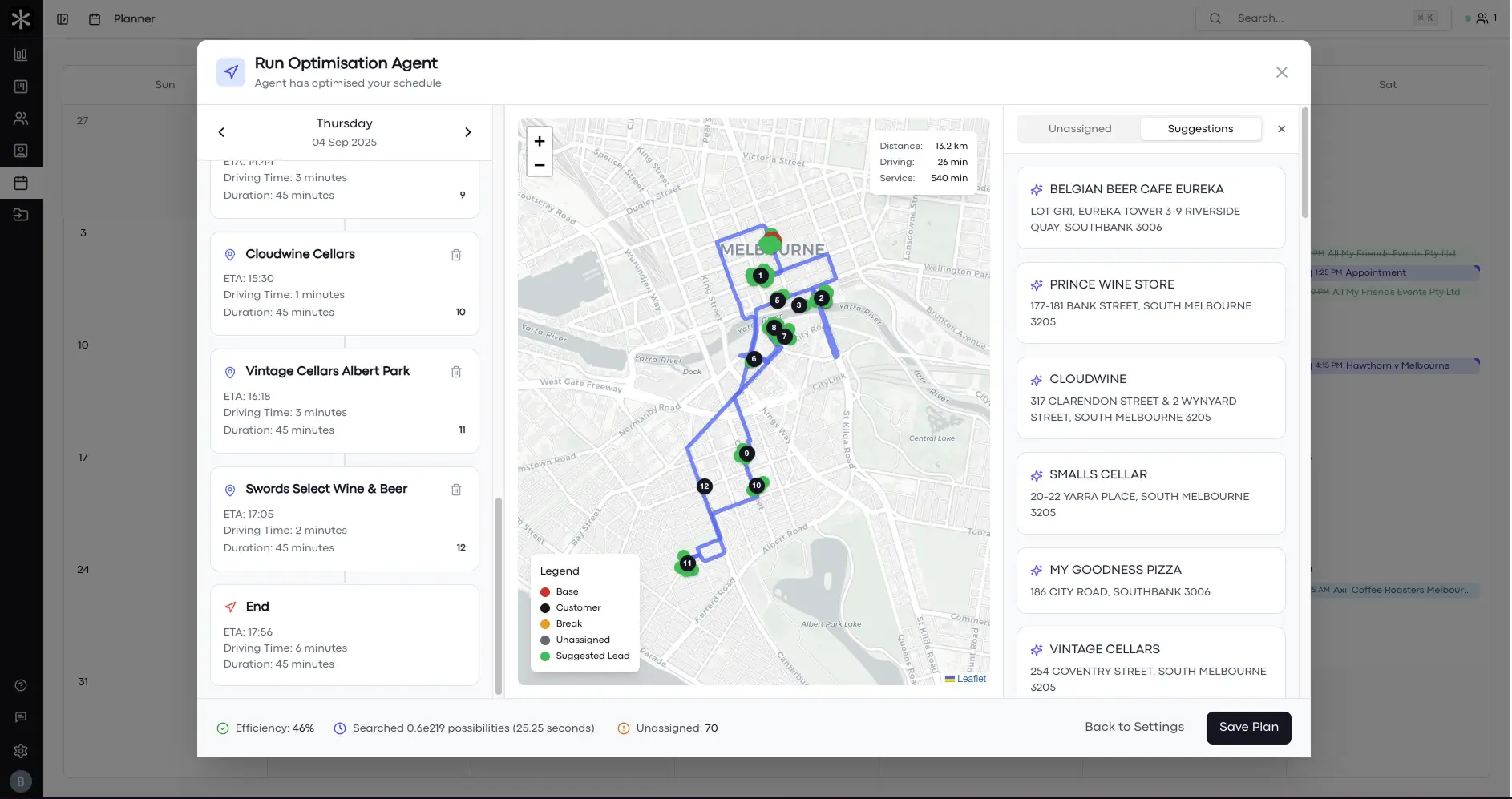Click map marker number 11
1512x799 pixels.
point(687,563)
